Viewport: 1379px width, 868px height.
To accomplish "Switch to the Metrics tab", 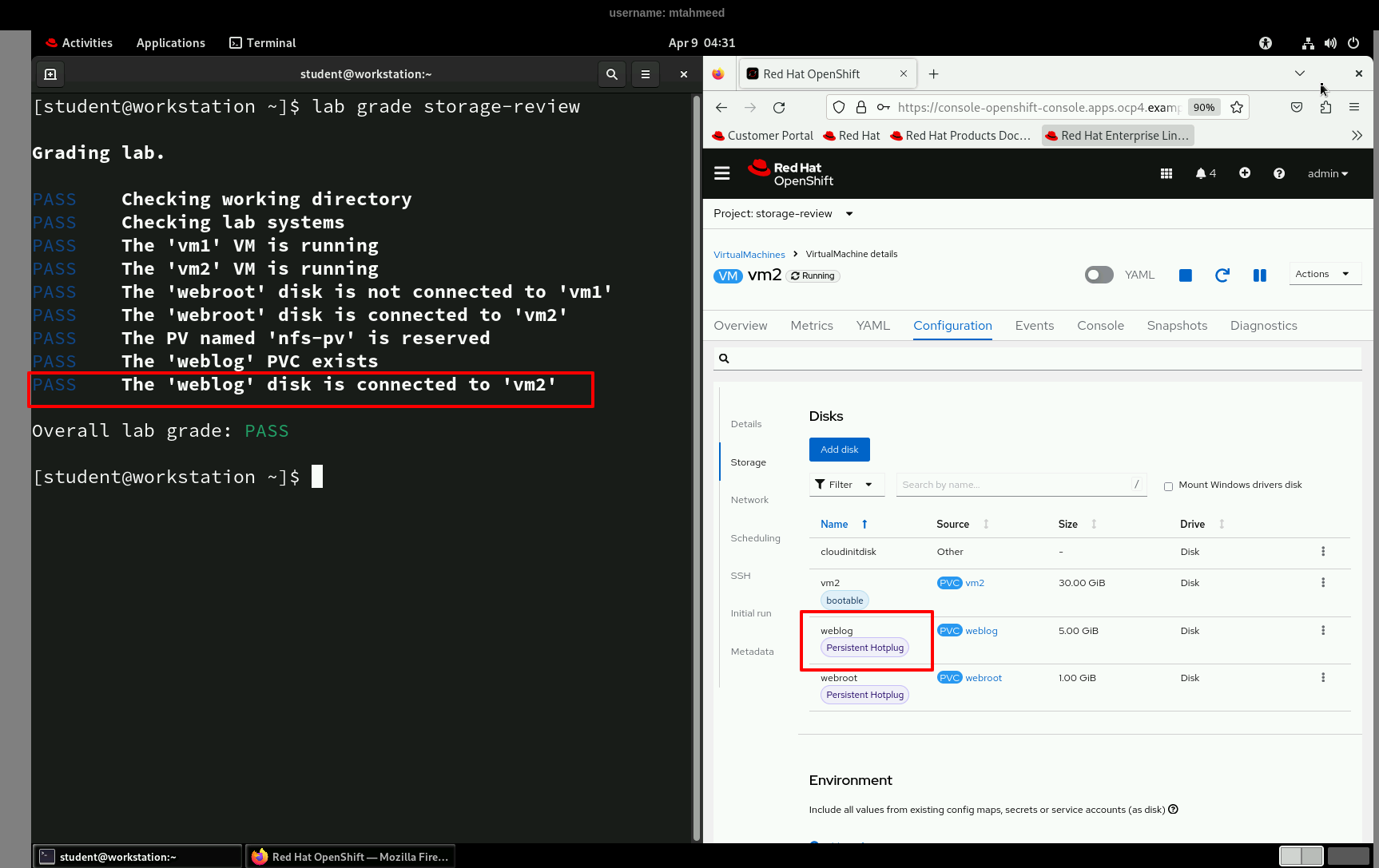I will pos(812,326).
